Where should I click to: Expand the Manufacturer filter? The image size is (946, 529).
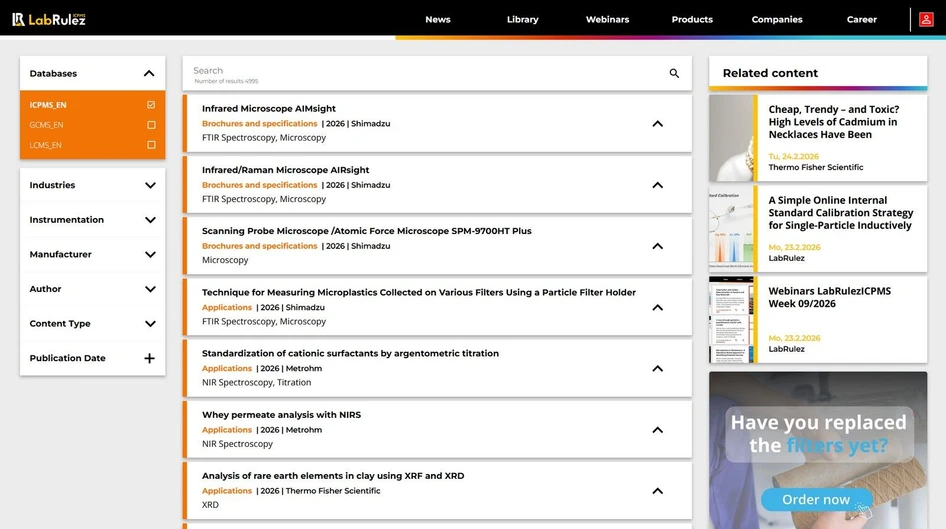150,254
